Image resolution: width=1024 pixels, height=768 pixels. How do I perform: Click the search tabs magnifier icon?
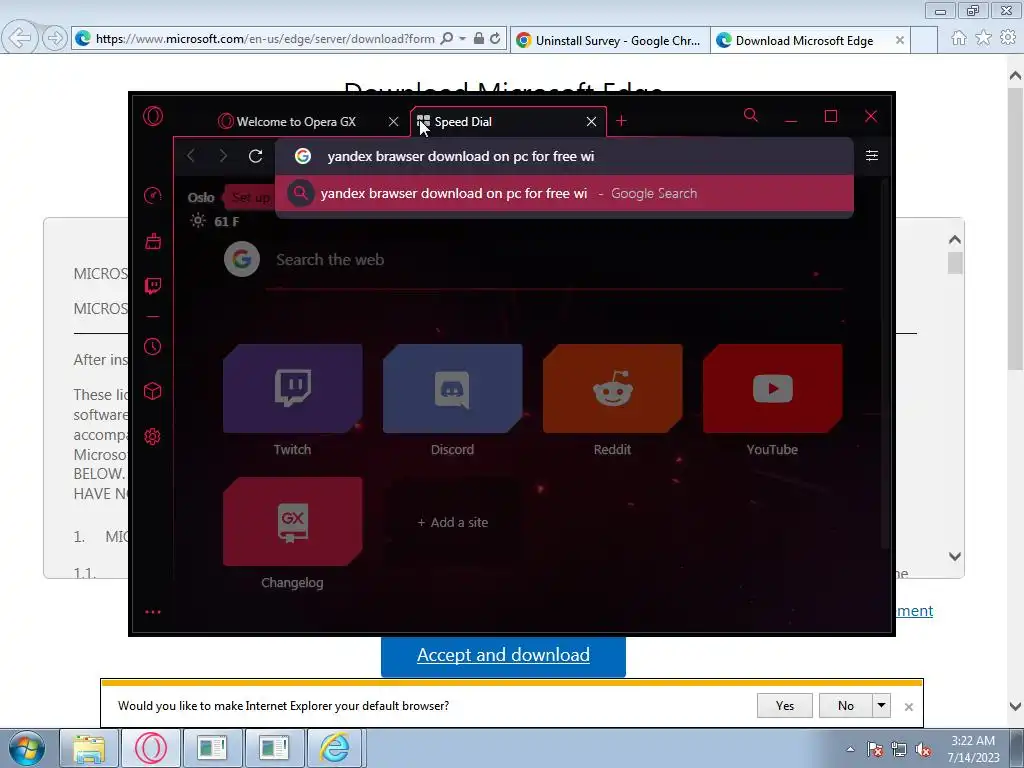(751, 116)
